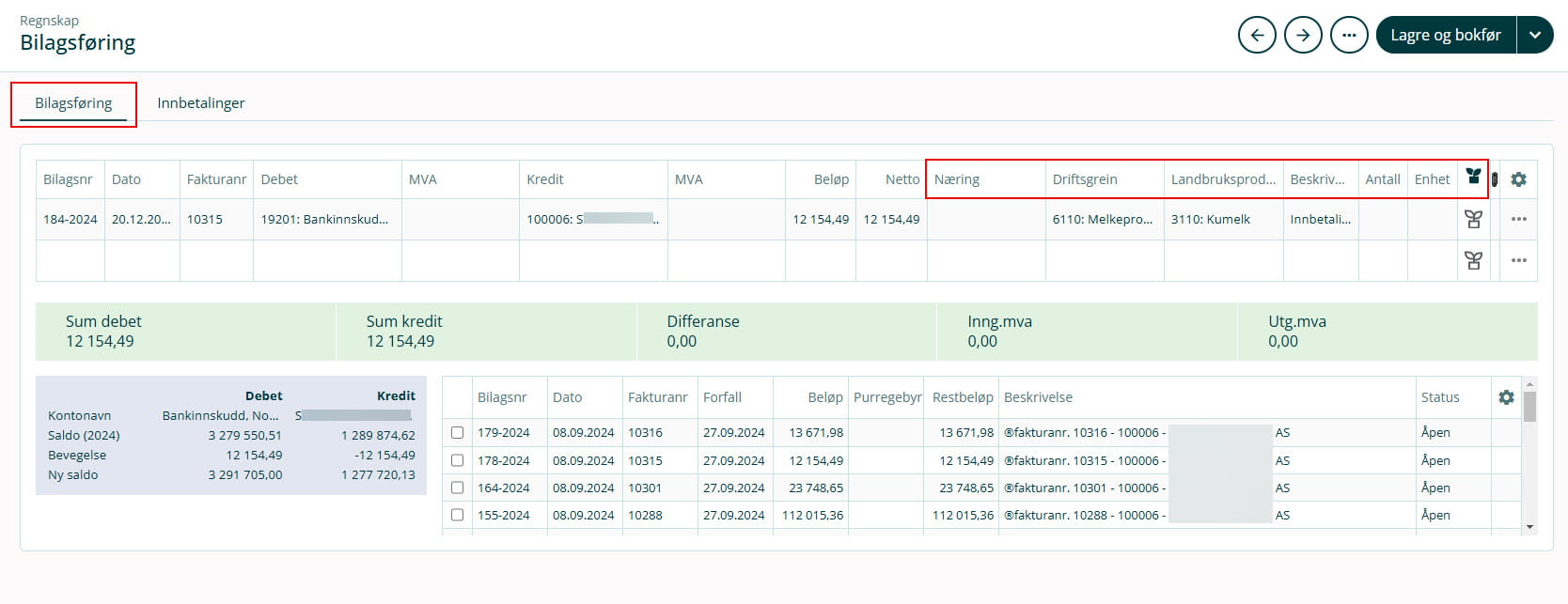1568x604 pixels.
Task: Click the empty Bilagsnr cell in new row
Action: pyautogui.click(x=71, y=260)
